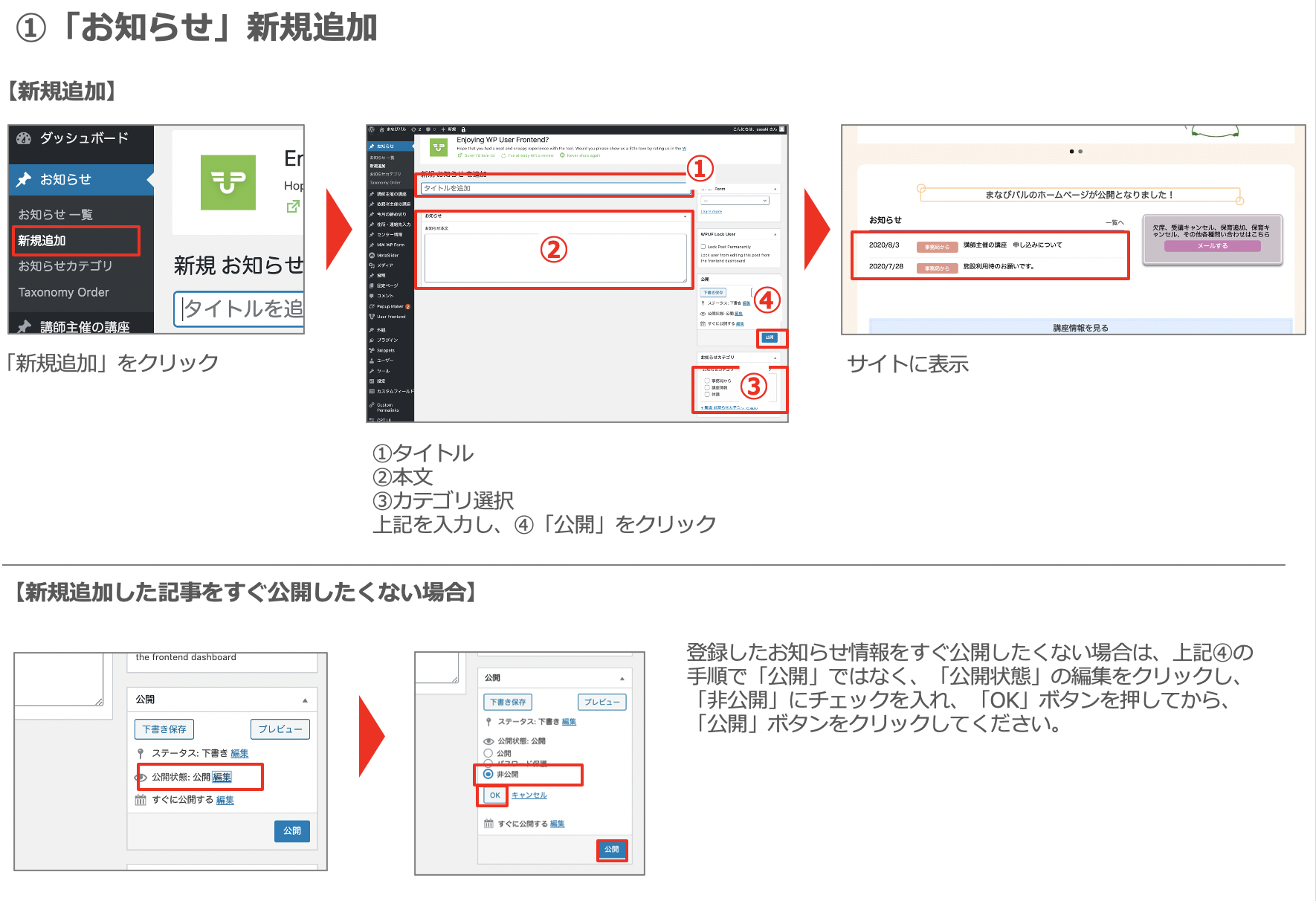Click the home site icon in admin bar

tap(381, 129)
